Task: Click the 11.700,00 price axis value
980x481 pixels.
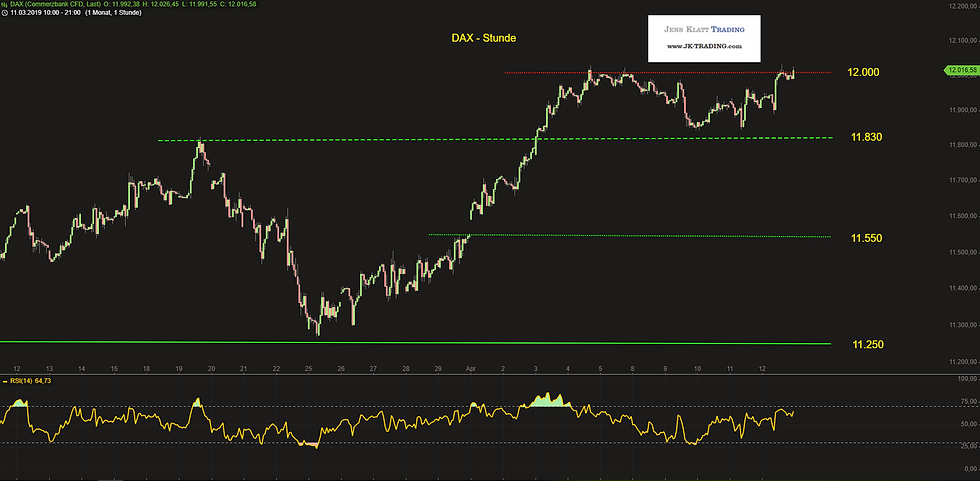Action: 962,181
